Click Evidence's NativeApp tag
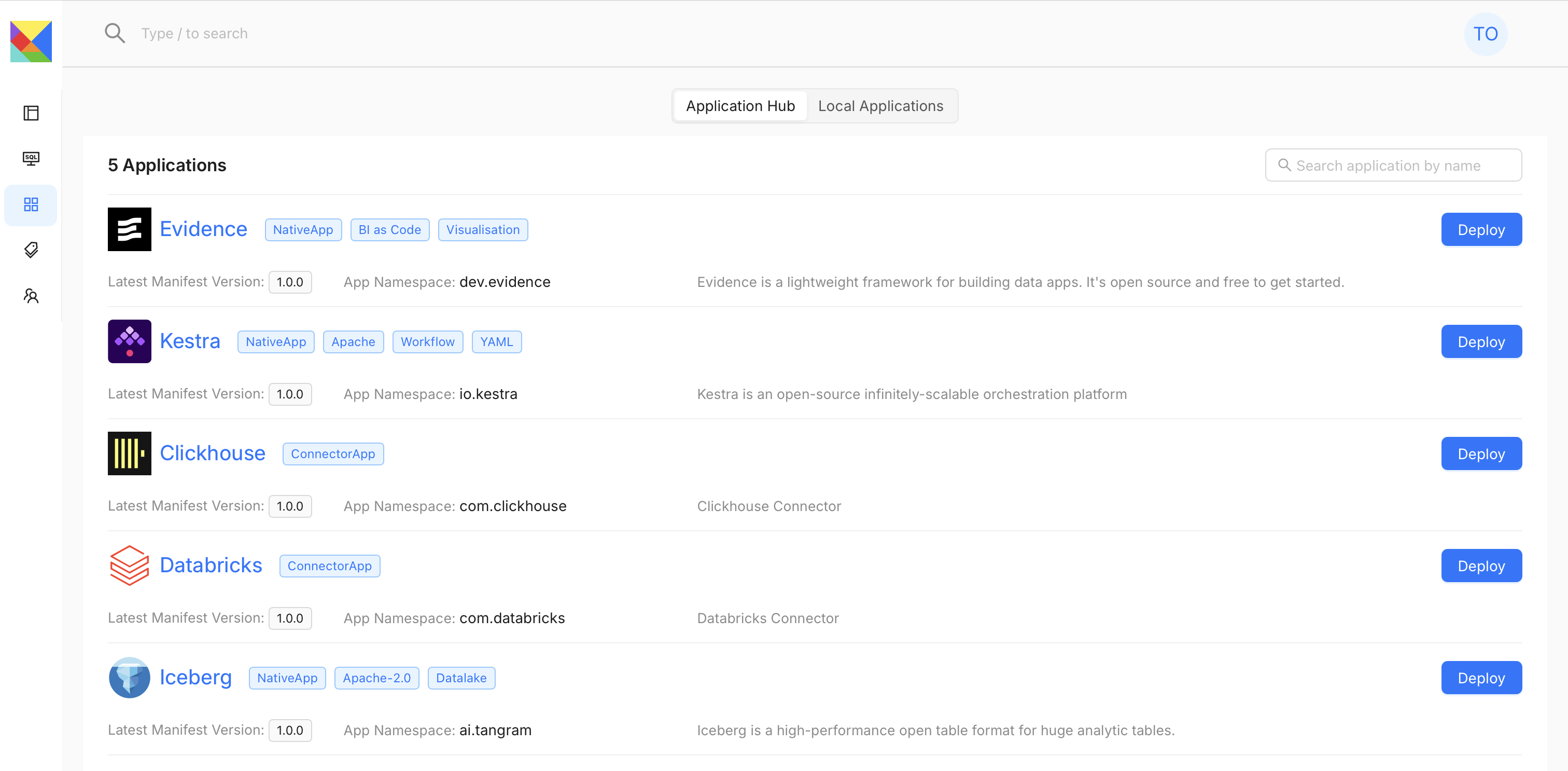Image resolution: width=1568 pixels, height=771 pixels. tap(302, 230)
